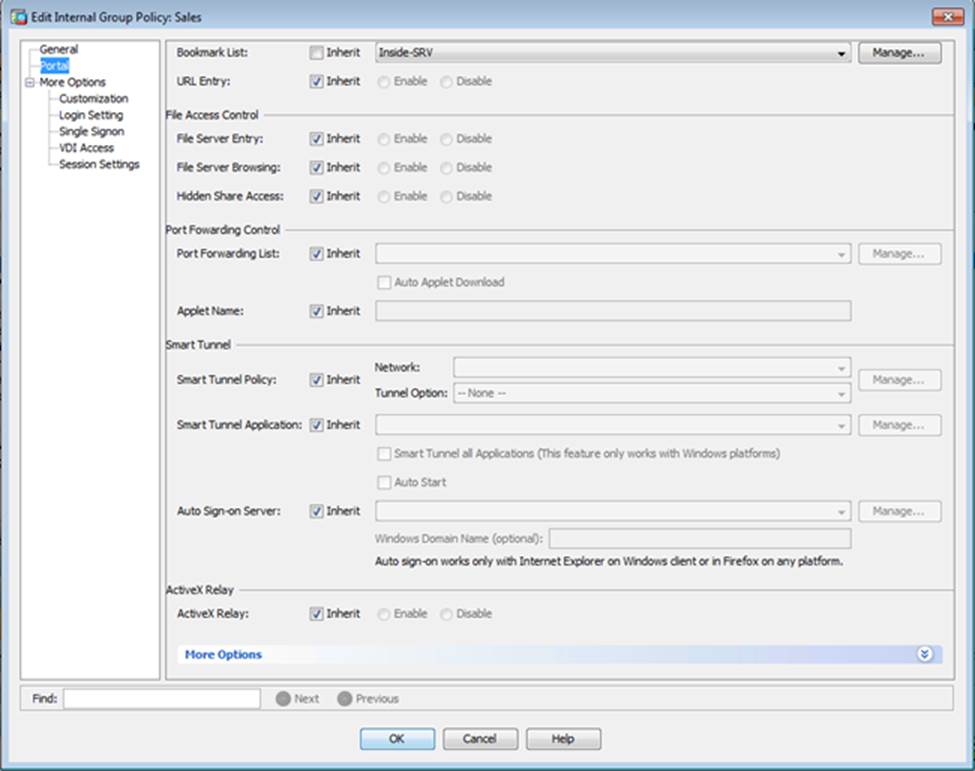Toggle Inherit for Smart Tunnel Policy
975x771 pixels.
[317, 380]
